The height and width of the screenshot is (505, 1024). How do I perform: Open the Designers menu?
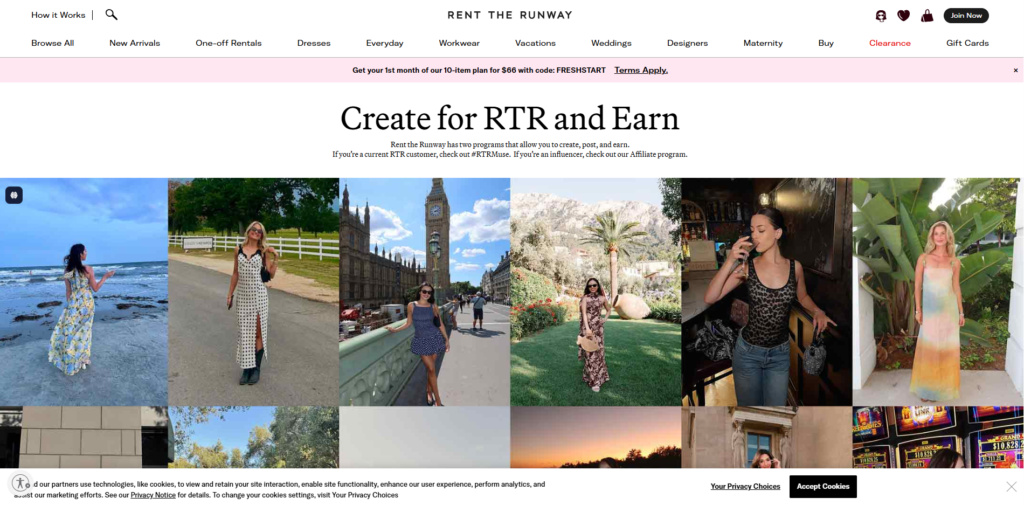(687, 43)
